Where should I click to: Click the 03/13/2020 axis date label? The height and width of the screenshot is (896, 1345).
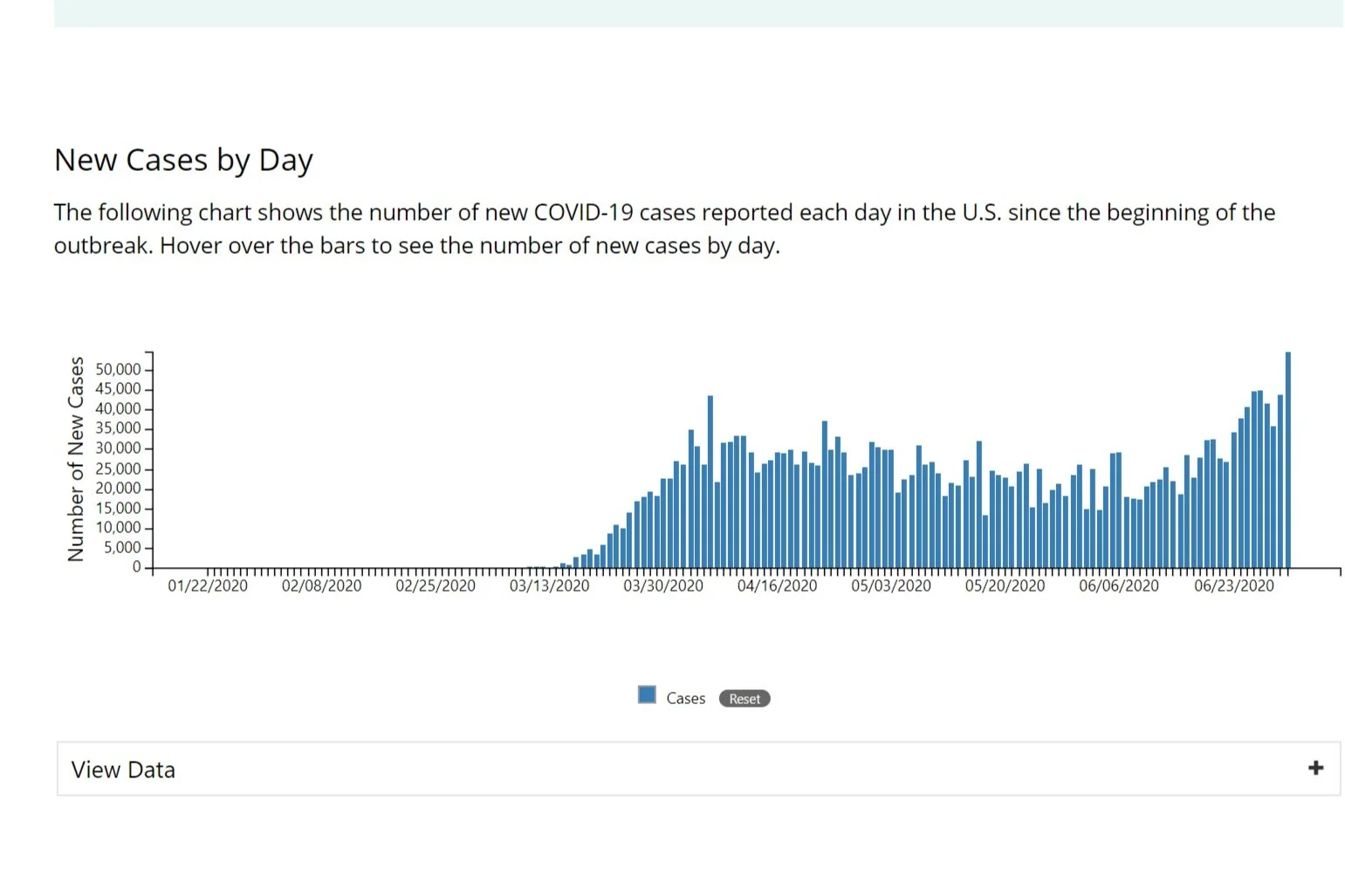(x=549, y=585)
